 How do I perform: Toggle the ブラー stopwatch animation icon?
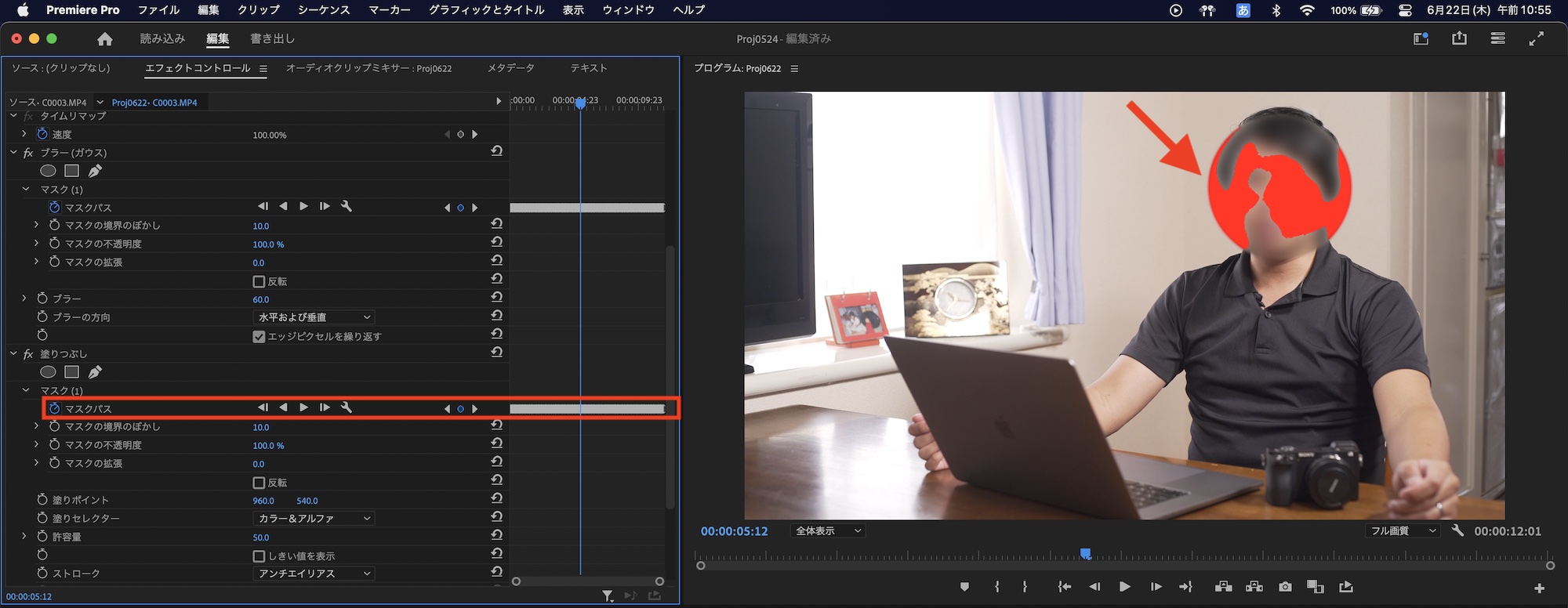pos(42,299)
